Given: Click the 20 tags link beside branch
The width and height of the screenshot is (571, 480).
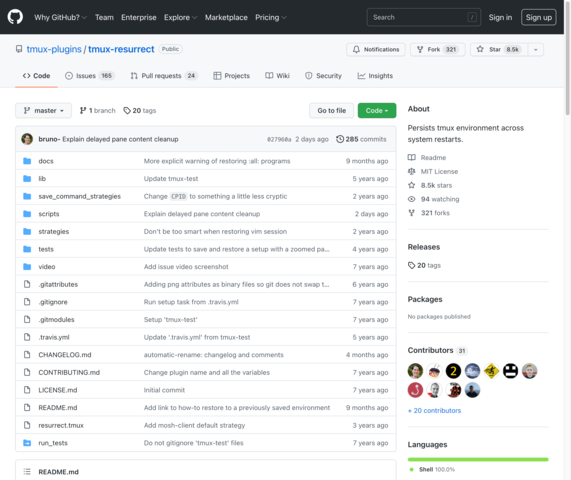Looking at the screenshot, I should coord(140,110).
